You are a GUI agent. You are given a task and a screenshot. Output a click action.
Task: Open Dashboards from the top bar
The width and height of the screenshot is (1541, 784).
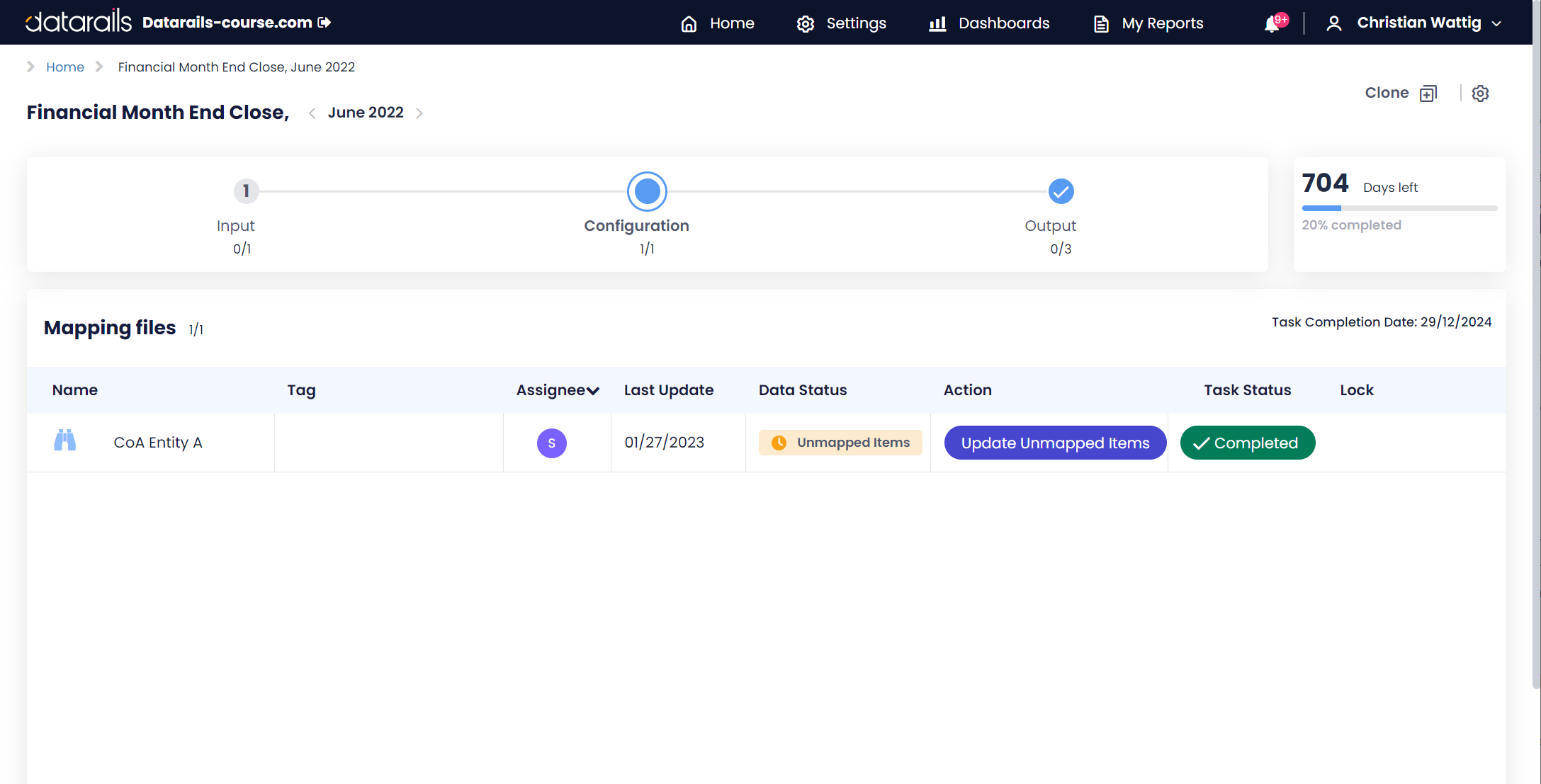989,23
